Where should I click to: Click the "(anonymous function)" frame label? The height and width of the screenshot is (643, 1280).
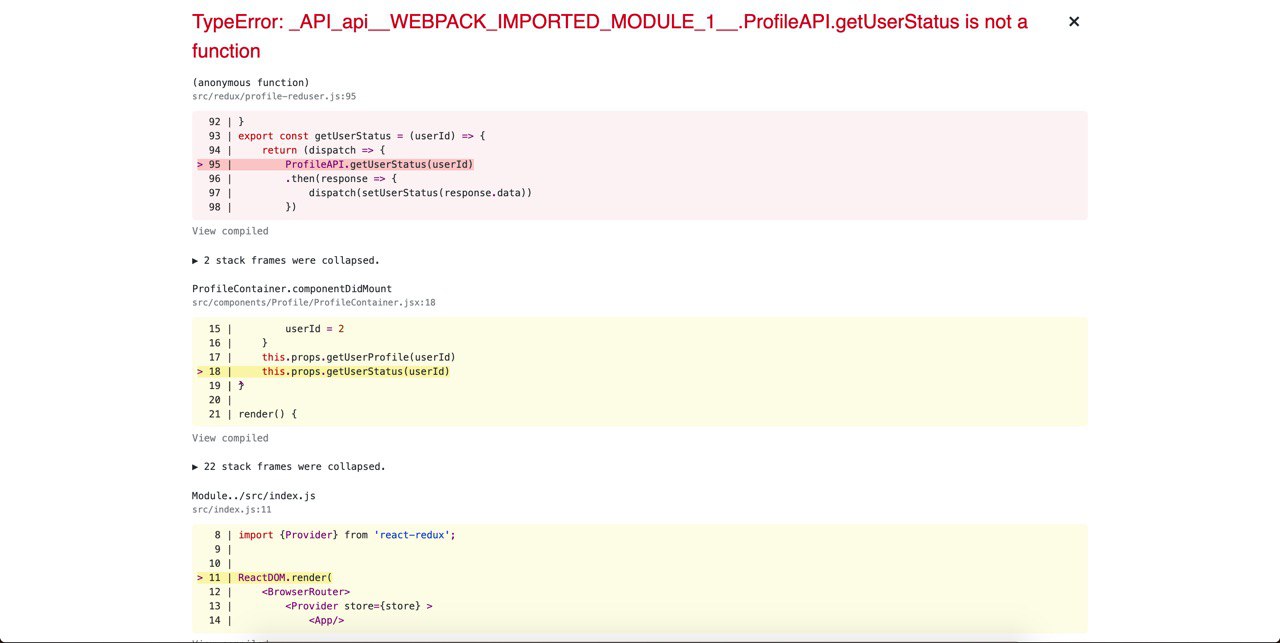(251, 83)
